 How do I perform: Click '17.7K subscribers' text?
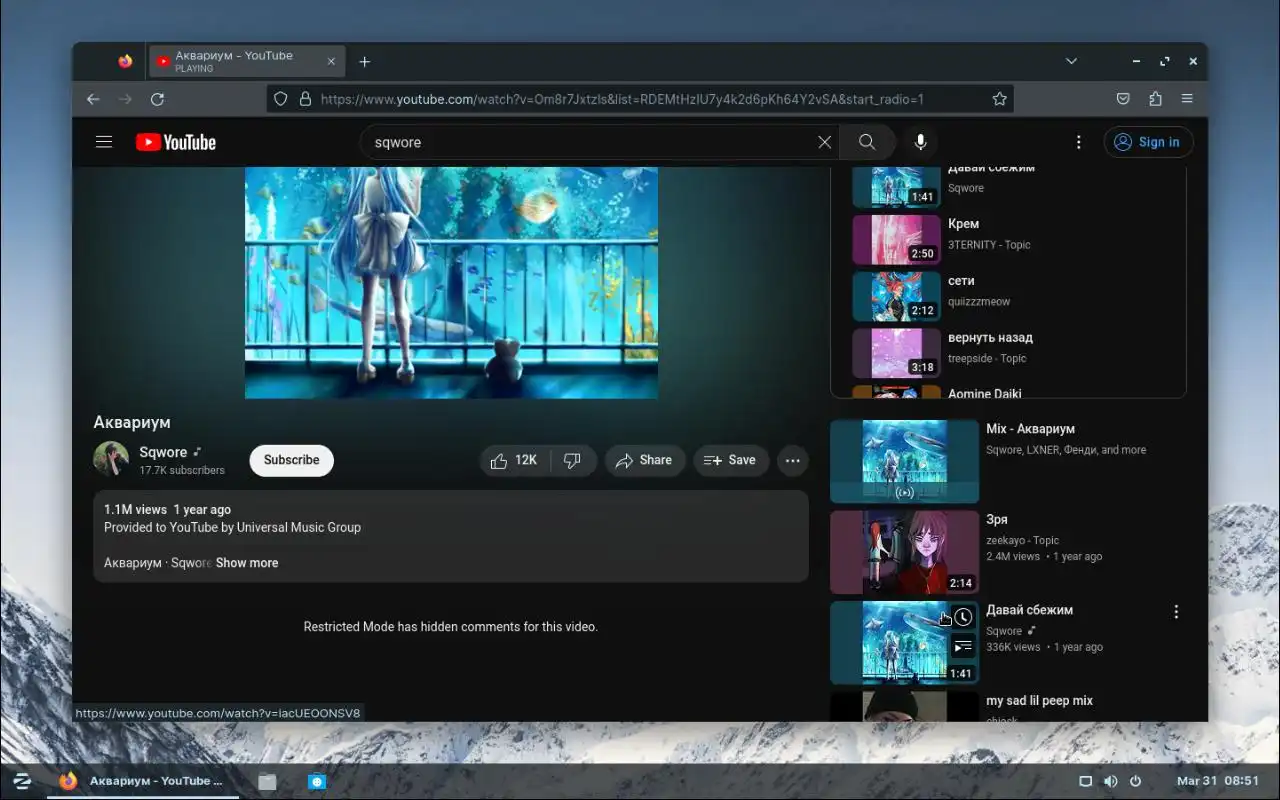pos(182,470)
